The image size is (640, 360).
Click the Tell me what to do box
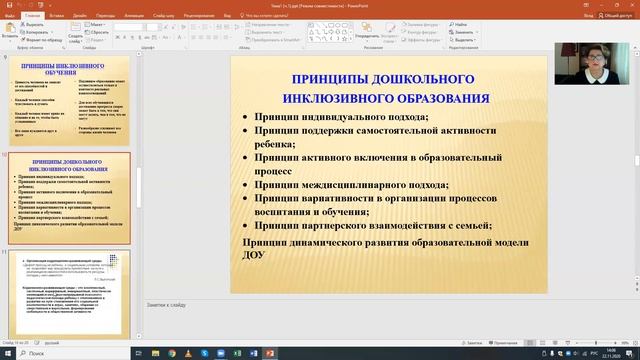point(264,16)
